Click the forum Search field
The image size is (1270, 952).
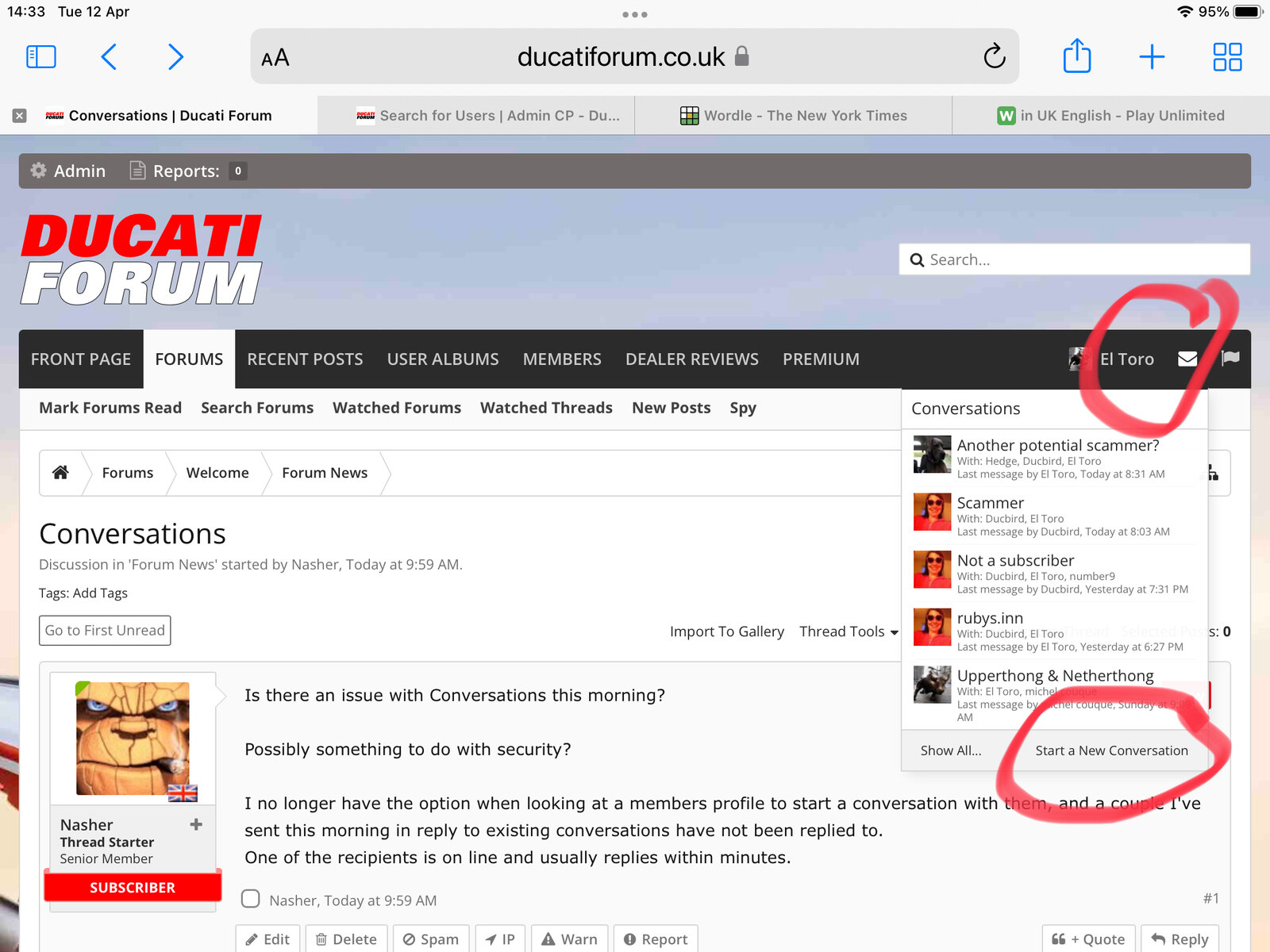pos(1075,259)
